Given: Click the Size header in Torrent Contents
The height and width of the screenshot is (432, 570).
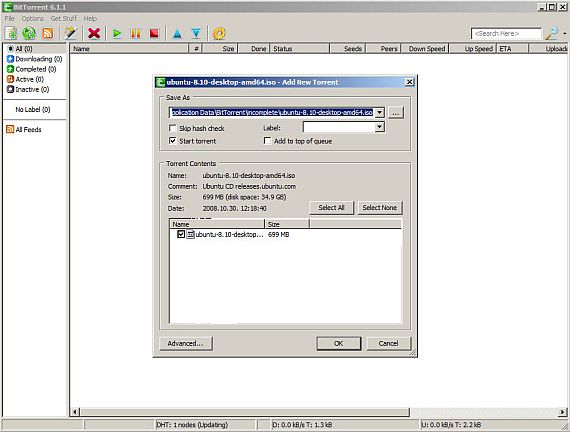Looking at the screenshot, I should pyautogui.click(x=287, y=224).
